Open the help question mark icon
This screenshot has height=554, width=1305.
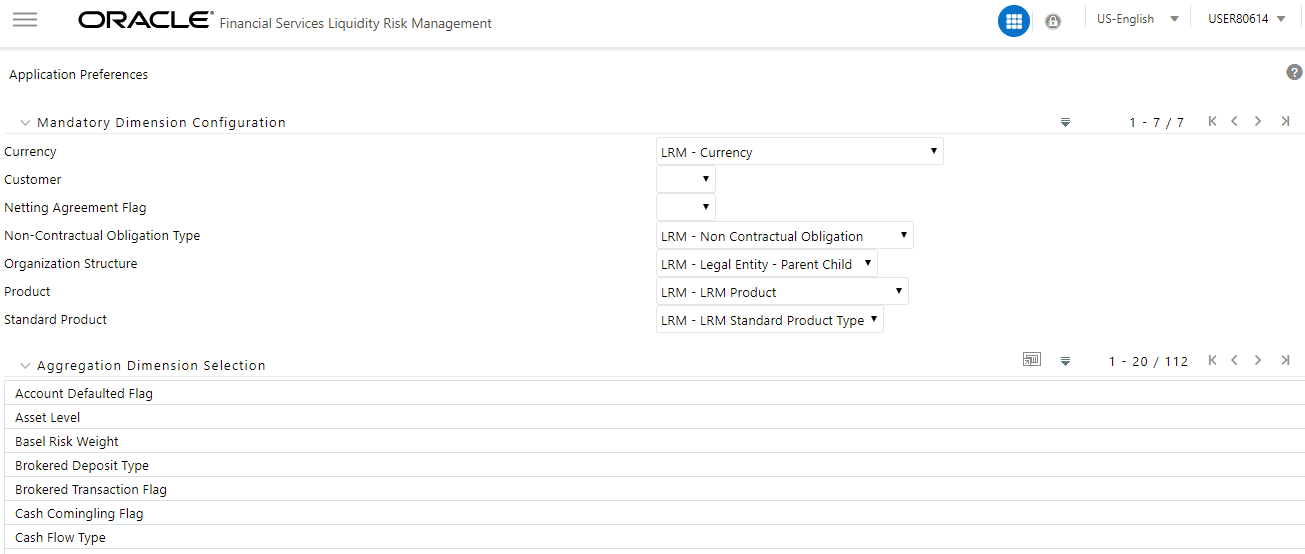pyautogui.click(x=1294, y=73)
